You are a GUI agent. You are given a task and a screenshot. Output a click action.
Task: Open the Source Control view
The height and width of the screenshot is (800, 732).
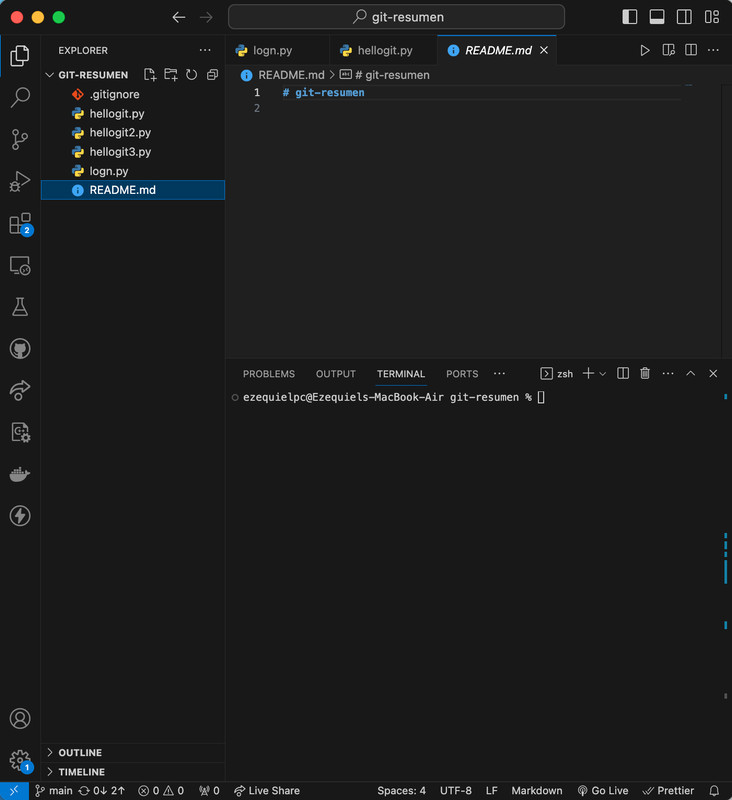tap(20, 139)
